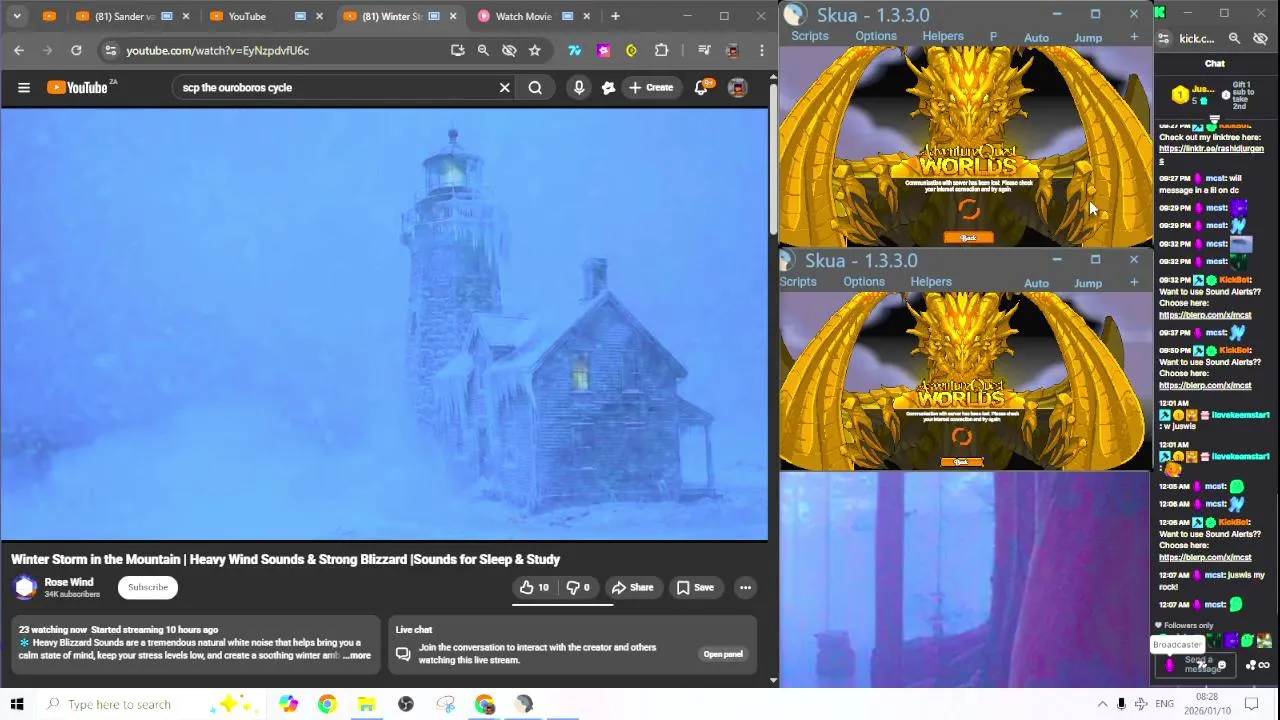
Task: Click the plus in top Skua menu
Action: point(1134,37)
